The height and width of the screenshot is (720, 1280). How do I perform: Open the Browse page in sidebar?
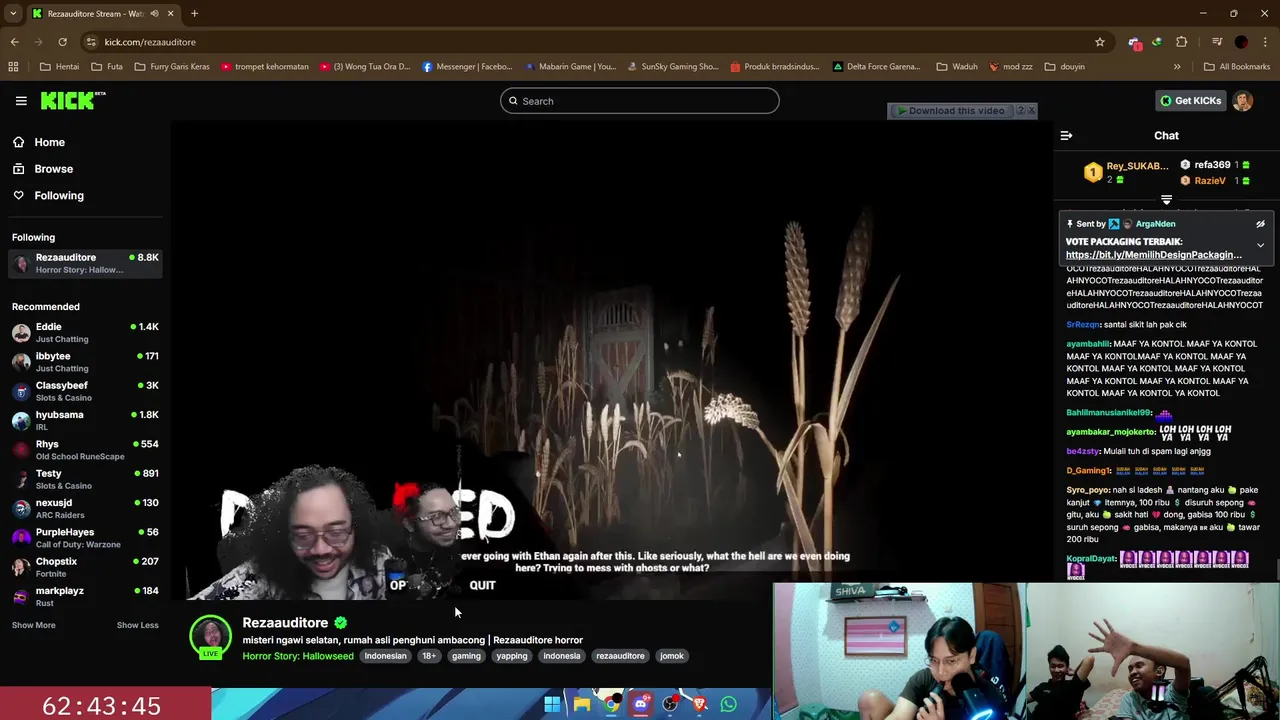click(x=53, y=169)
